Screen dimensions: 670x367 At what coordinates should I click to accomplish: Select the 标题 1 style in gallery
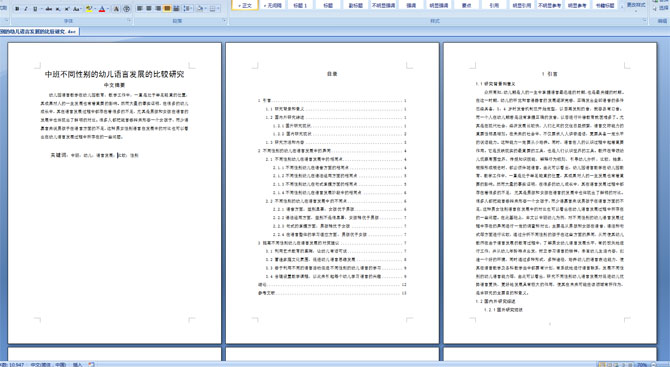[x=300, y=6]
